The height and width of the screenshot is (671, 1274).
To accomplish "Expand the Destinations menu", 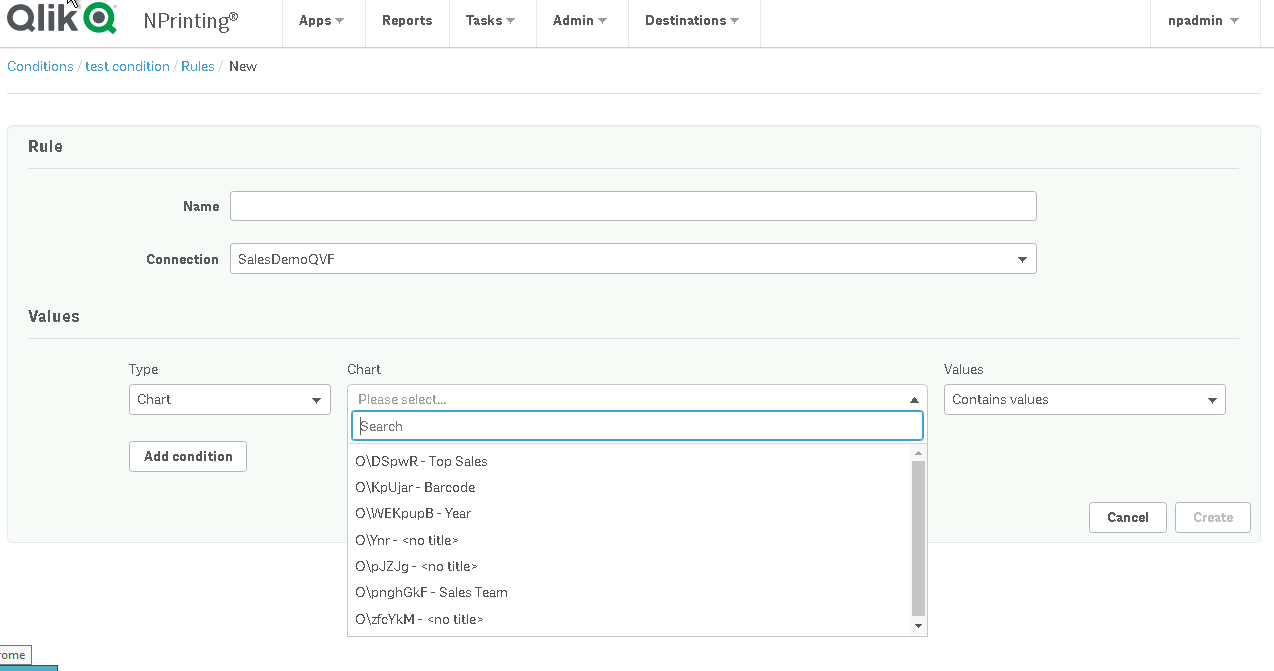I will [692, 21].
